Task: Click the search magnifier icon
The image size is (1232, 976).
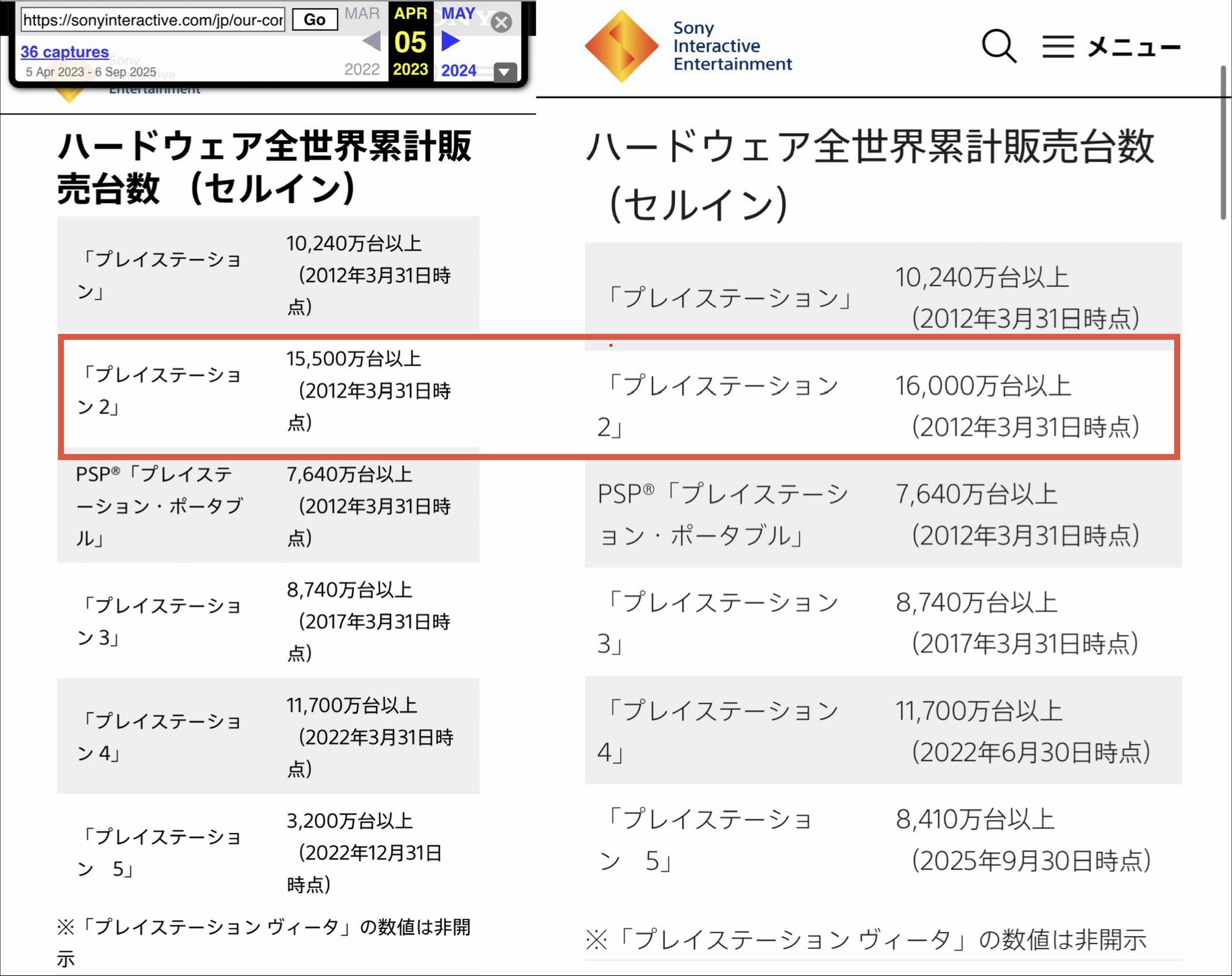Action: (999, 46)
